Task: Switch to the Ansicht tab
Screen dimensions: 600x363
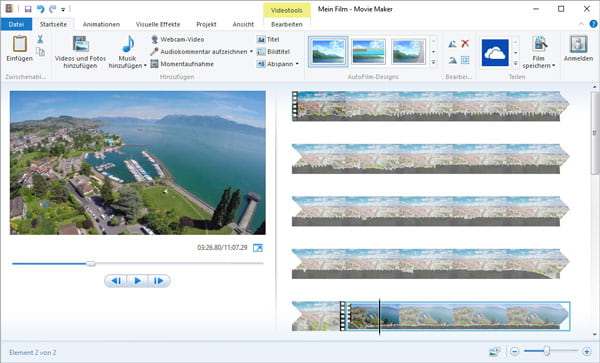Action: 243,24
